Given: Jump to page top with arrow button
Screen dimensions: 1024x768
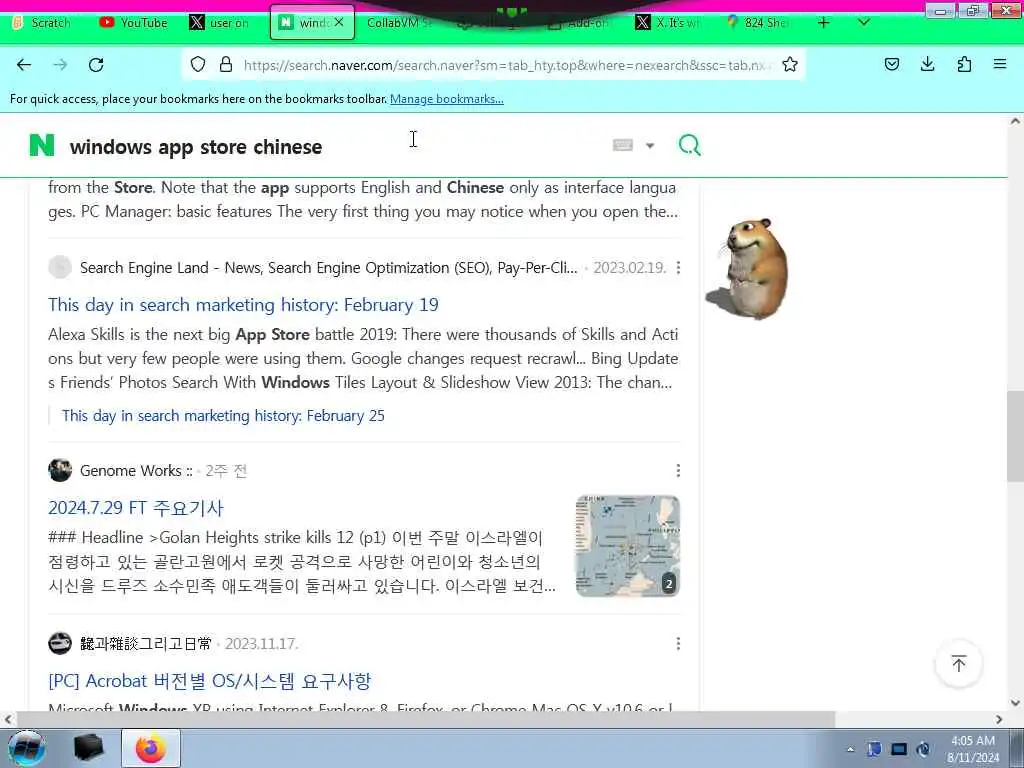Looking at the screenshot, I should click(959, 664).
